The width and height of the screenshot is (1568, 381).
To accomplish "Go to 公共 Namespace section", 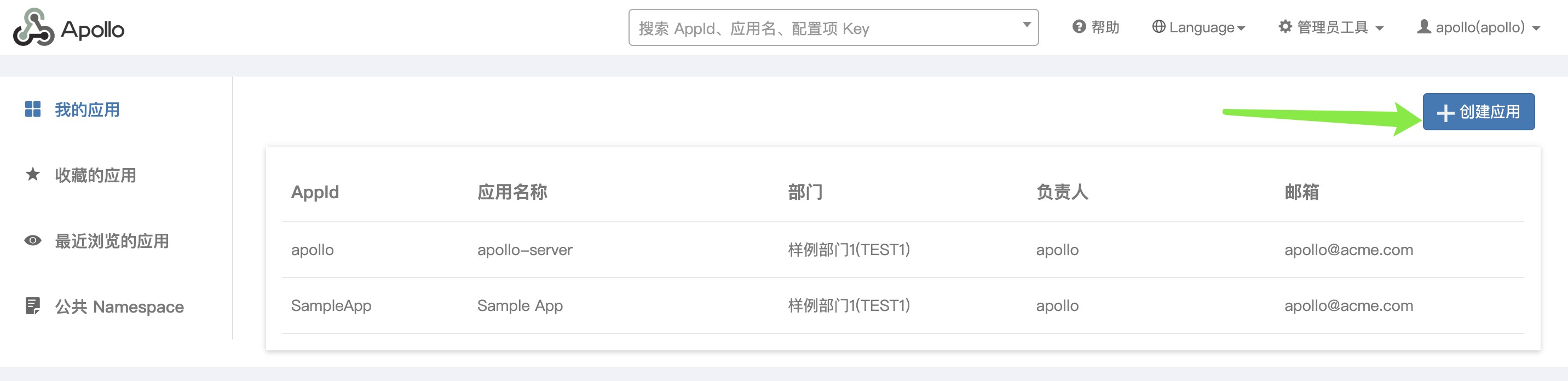I will [119, 306].
